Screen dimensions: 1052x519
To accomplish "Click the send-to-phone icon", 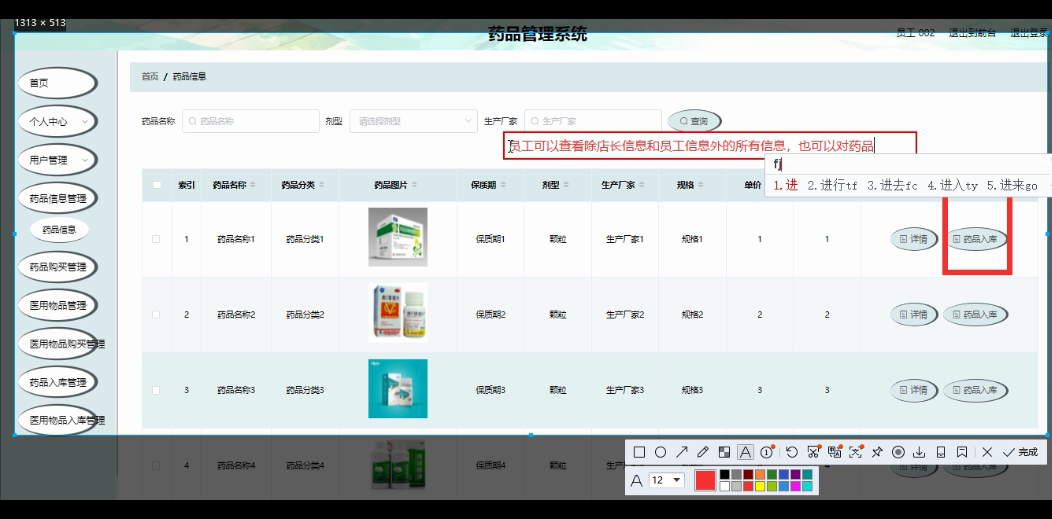I will [x=941, y=453].
